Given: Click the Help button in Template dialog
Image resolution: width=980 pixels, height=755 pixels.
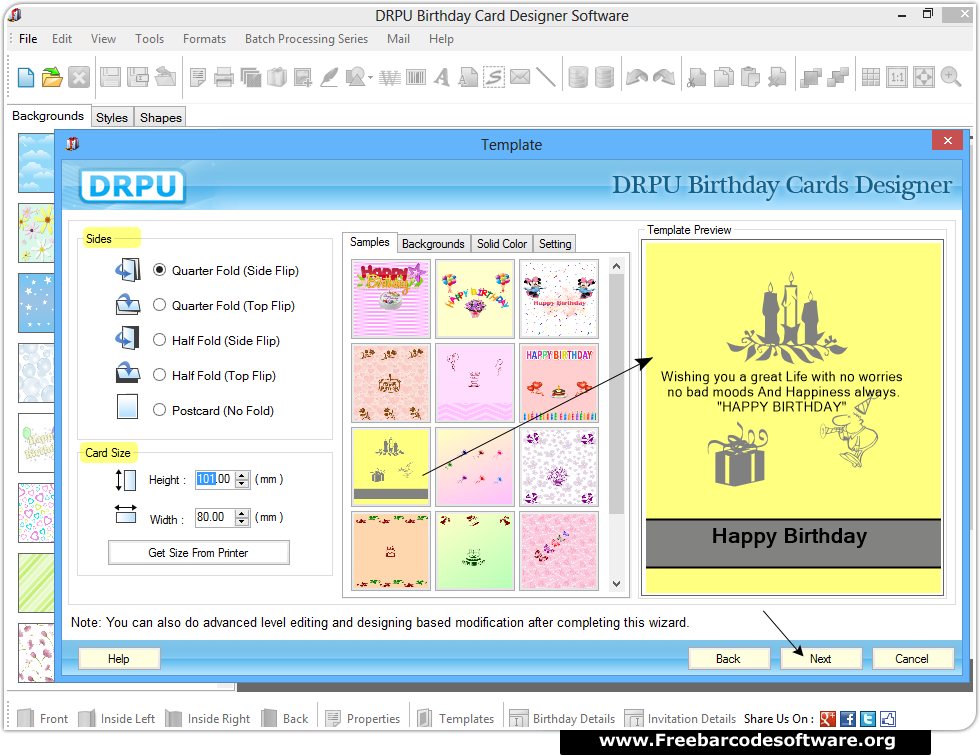Looking at the screenshot, I should (x=119, y=659).
